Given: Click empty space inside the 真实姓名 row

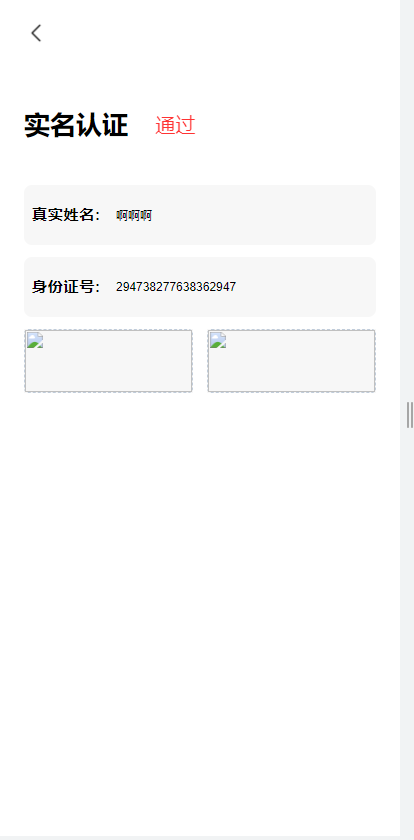Looking at the screenshot, I should pyautogui.click(x=268, y=215).
